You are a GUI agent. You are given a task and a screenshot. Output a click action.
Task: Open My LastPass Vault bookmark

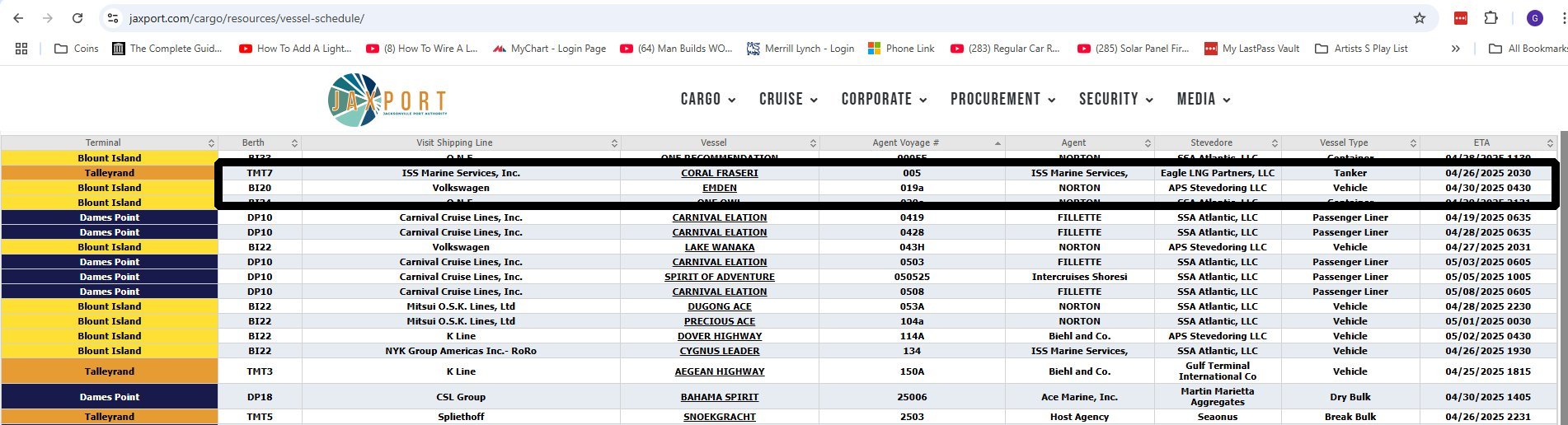[x=1251, y=49]
